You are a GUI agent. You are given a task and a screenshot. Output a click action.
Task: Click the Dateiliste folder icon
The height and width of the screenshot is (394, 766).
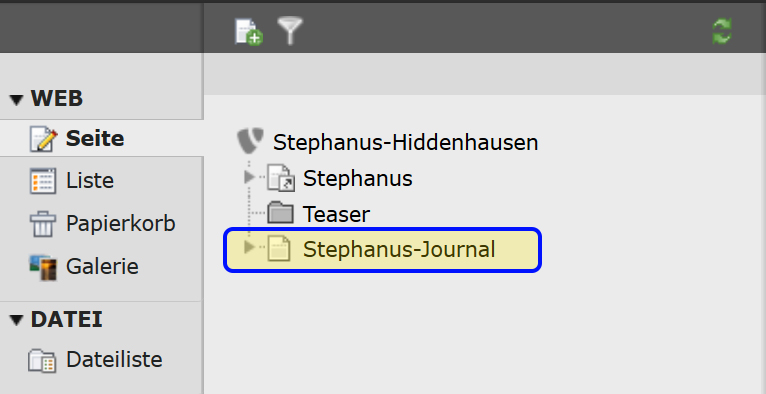[43, 360]
